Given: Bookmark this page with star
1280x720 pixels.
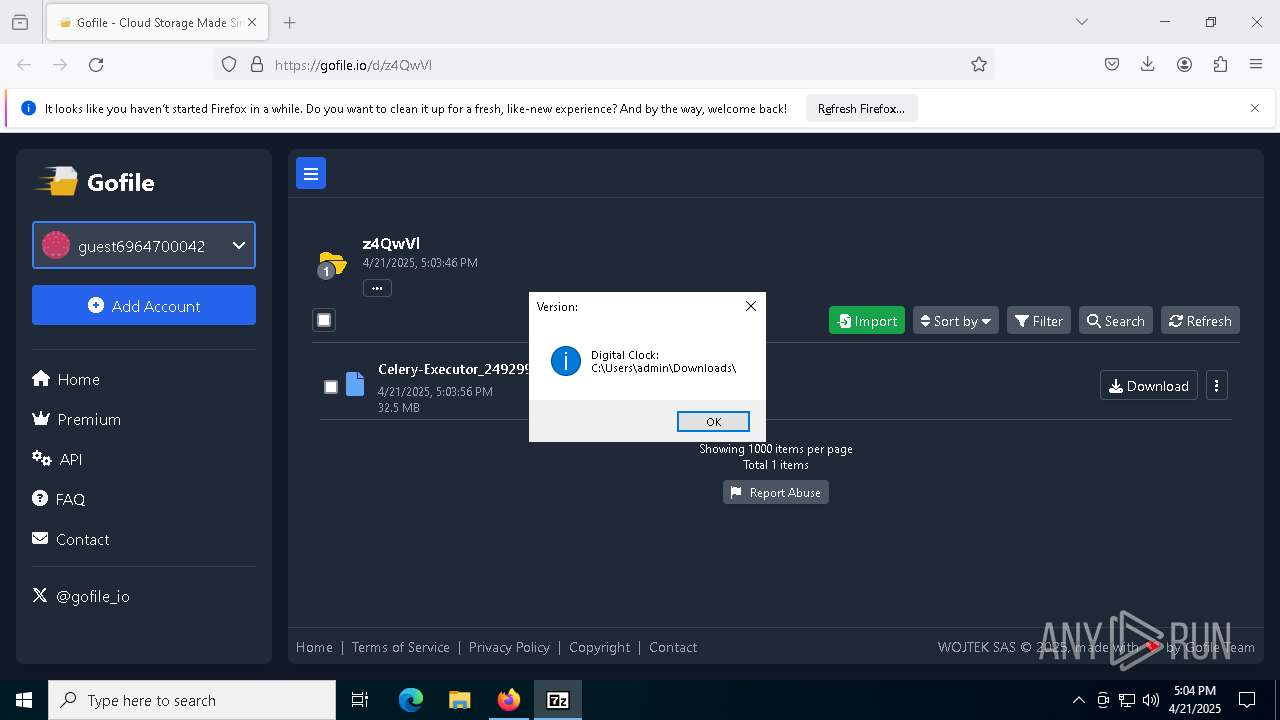Looking at the screenshot, I should pyautogui.click(x=979, y=64).
